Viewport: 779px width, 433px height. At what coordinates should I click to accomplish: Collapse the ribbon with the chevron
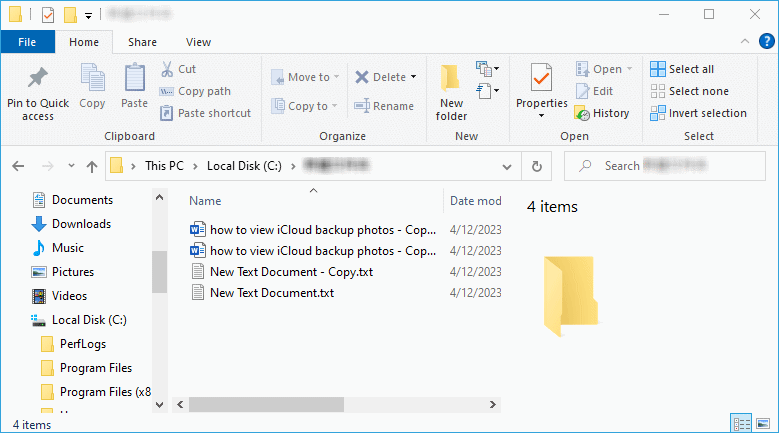(745, 42)
